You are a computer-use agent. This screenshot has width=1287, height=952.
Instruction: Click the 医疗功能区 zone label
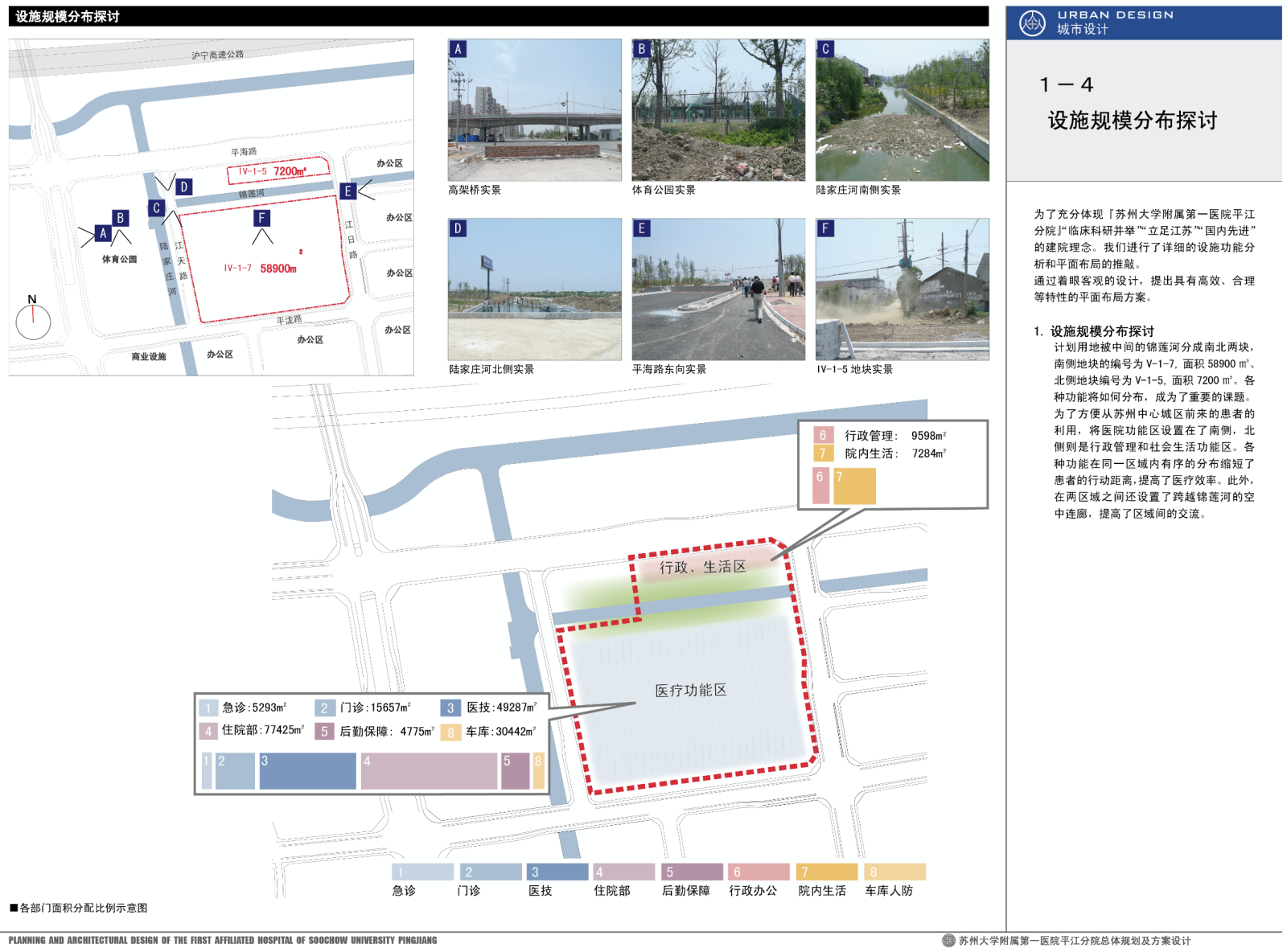point(691,691)
